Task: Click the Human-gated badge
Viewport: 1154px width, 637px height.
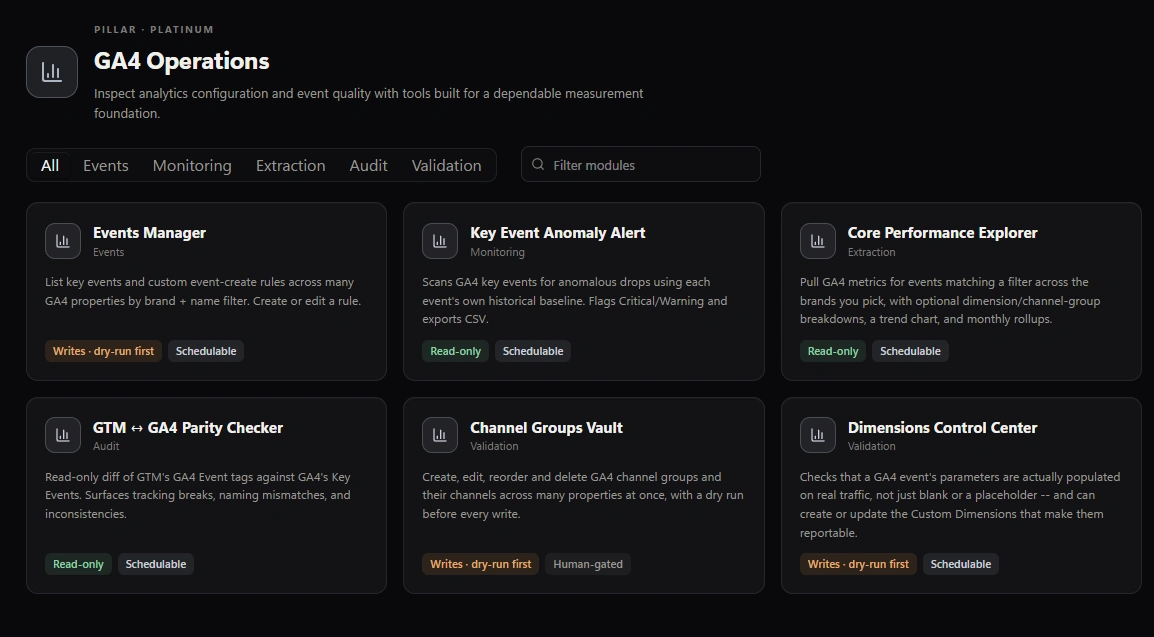Action: tap(588, 564)
